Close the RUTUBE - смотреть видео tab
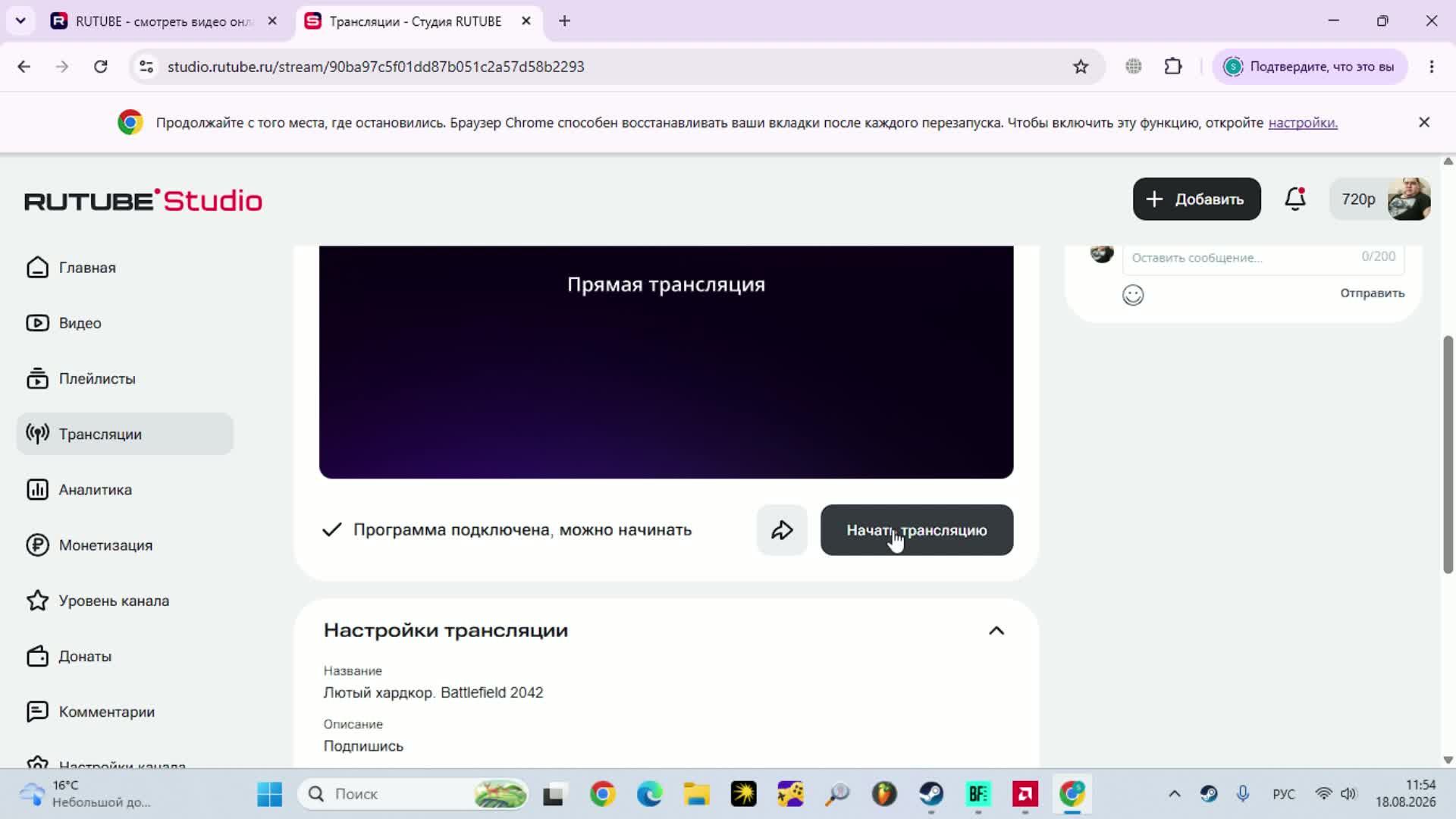This screenshot has width=1456, height=819. tap(272, 21)
